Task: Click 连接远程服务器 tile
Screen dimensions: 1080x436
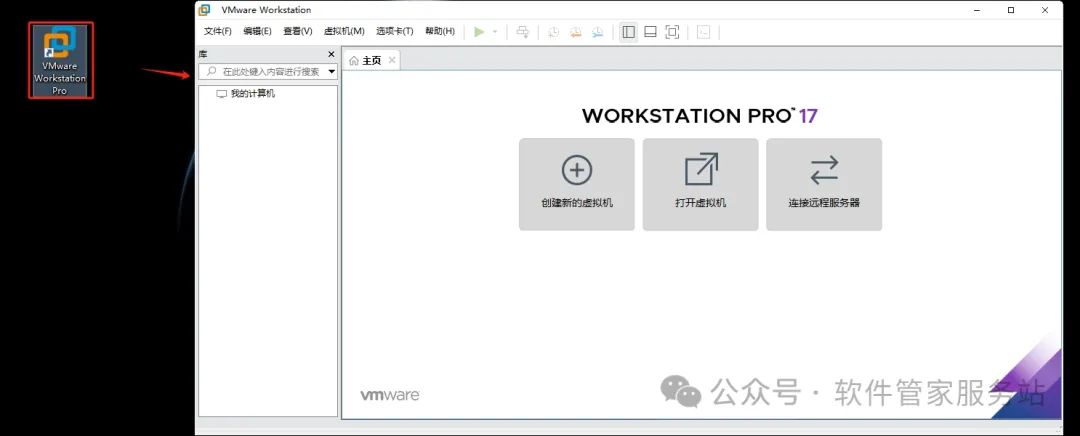Action: [824, 184]
